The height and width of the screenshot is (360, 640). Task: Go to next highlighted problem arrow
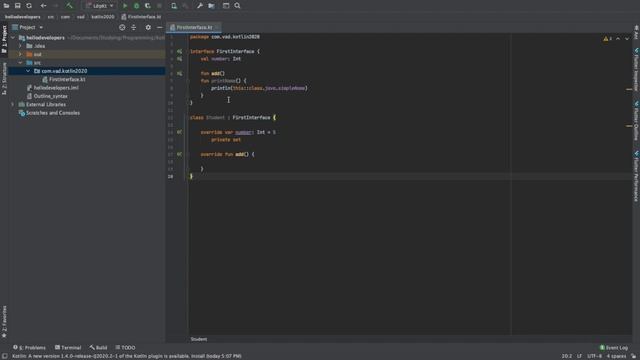(x=627, y=38)
